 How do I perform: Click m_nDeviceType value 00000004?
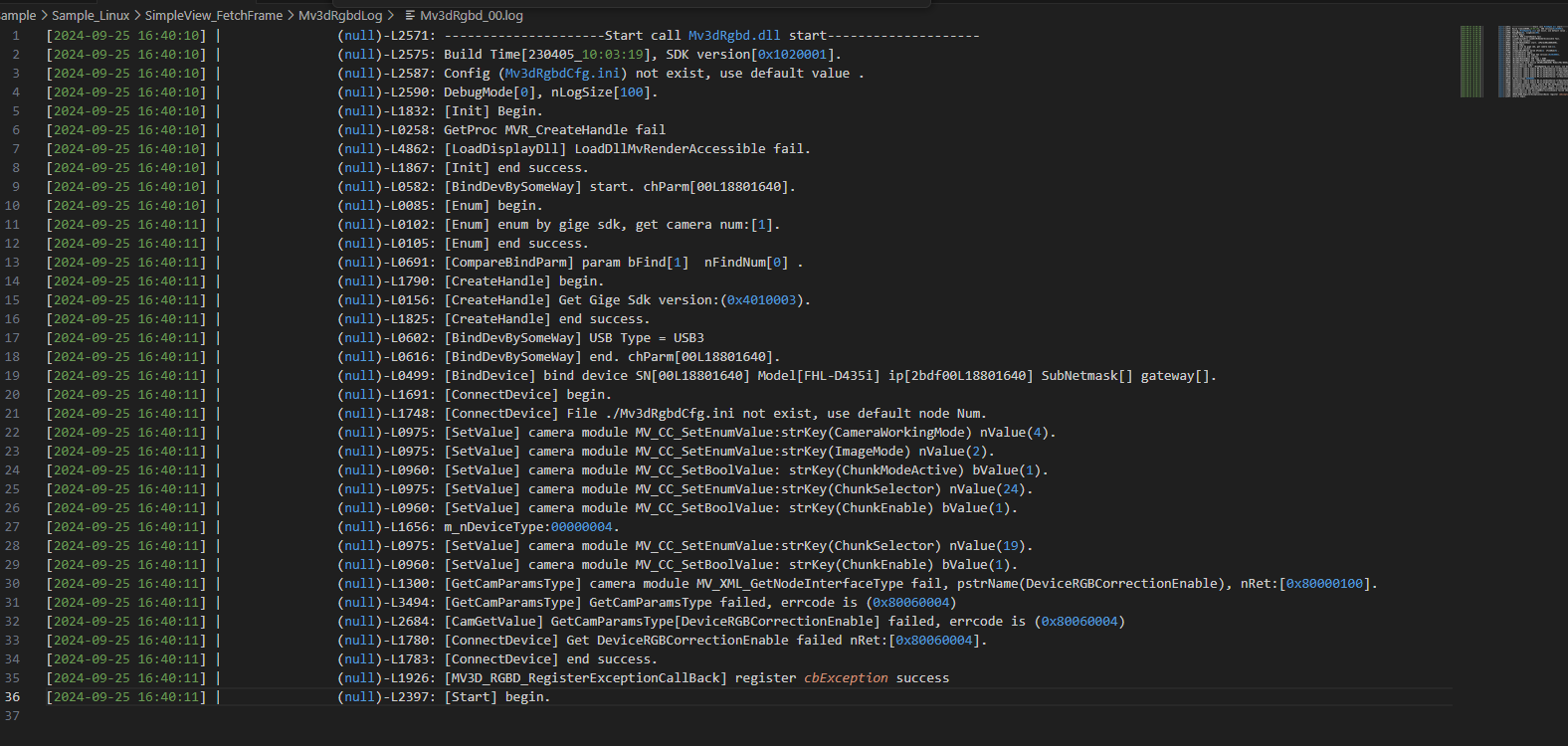pos(581,527)
